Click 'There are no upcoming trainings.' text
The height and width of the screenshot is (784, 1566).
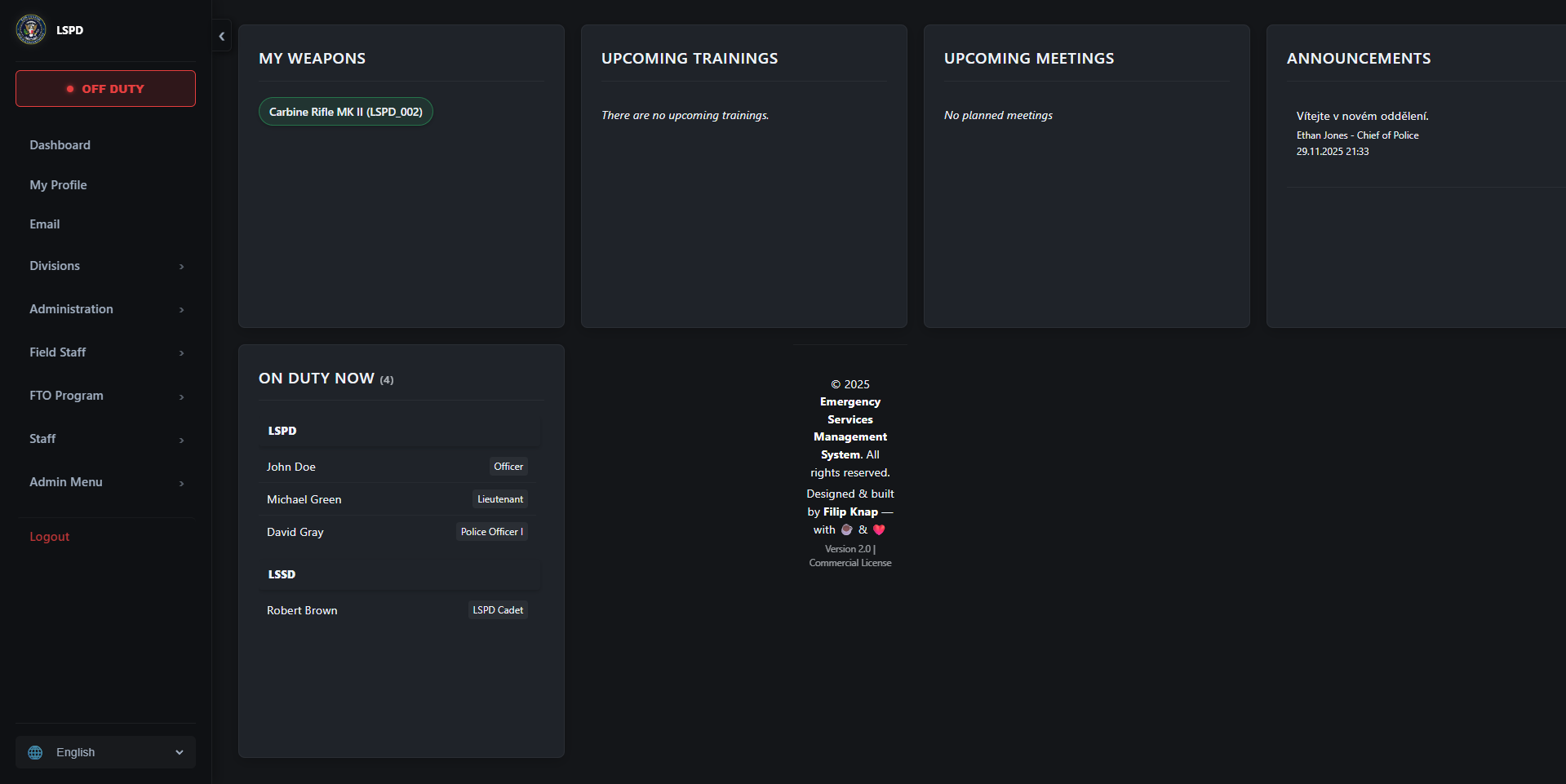point(685,115)
